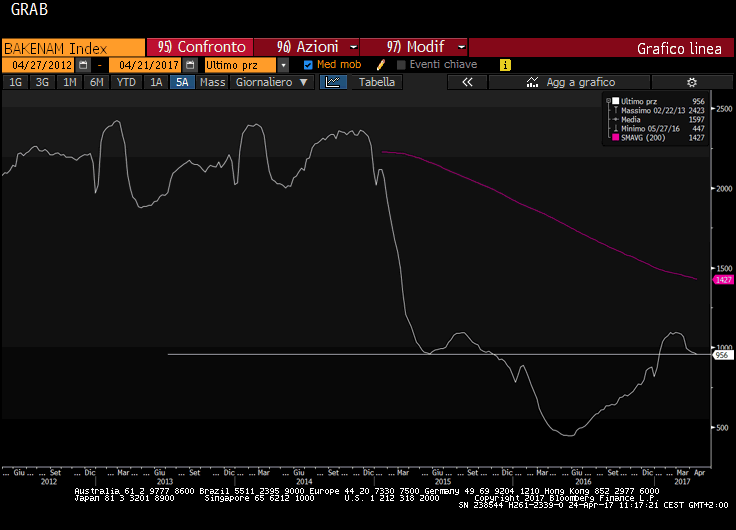This screenshot has width=736, height=530.
Task: Enable the Eventi chiave checkbox
Action: (401, 65)
